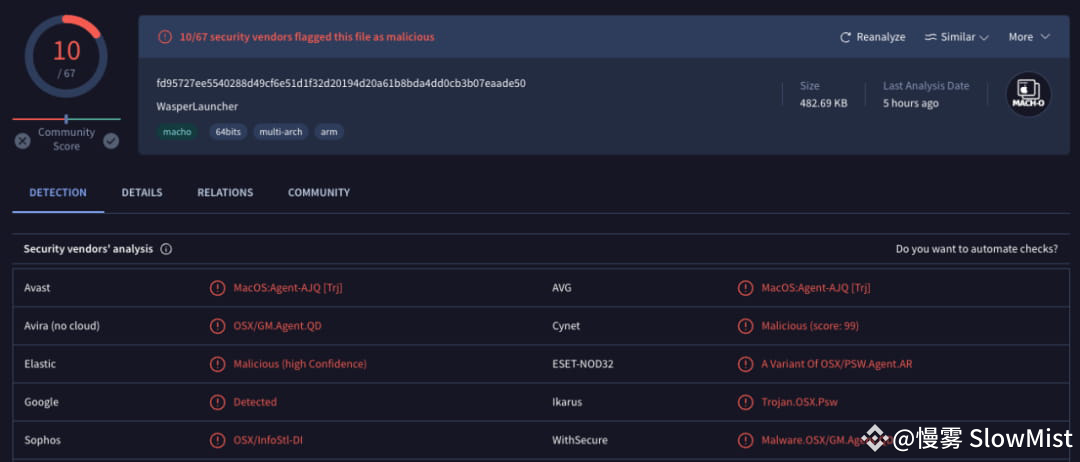Click the Ikarus vendor name

click(567, 401)
